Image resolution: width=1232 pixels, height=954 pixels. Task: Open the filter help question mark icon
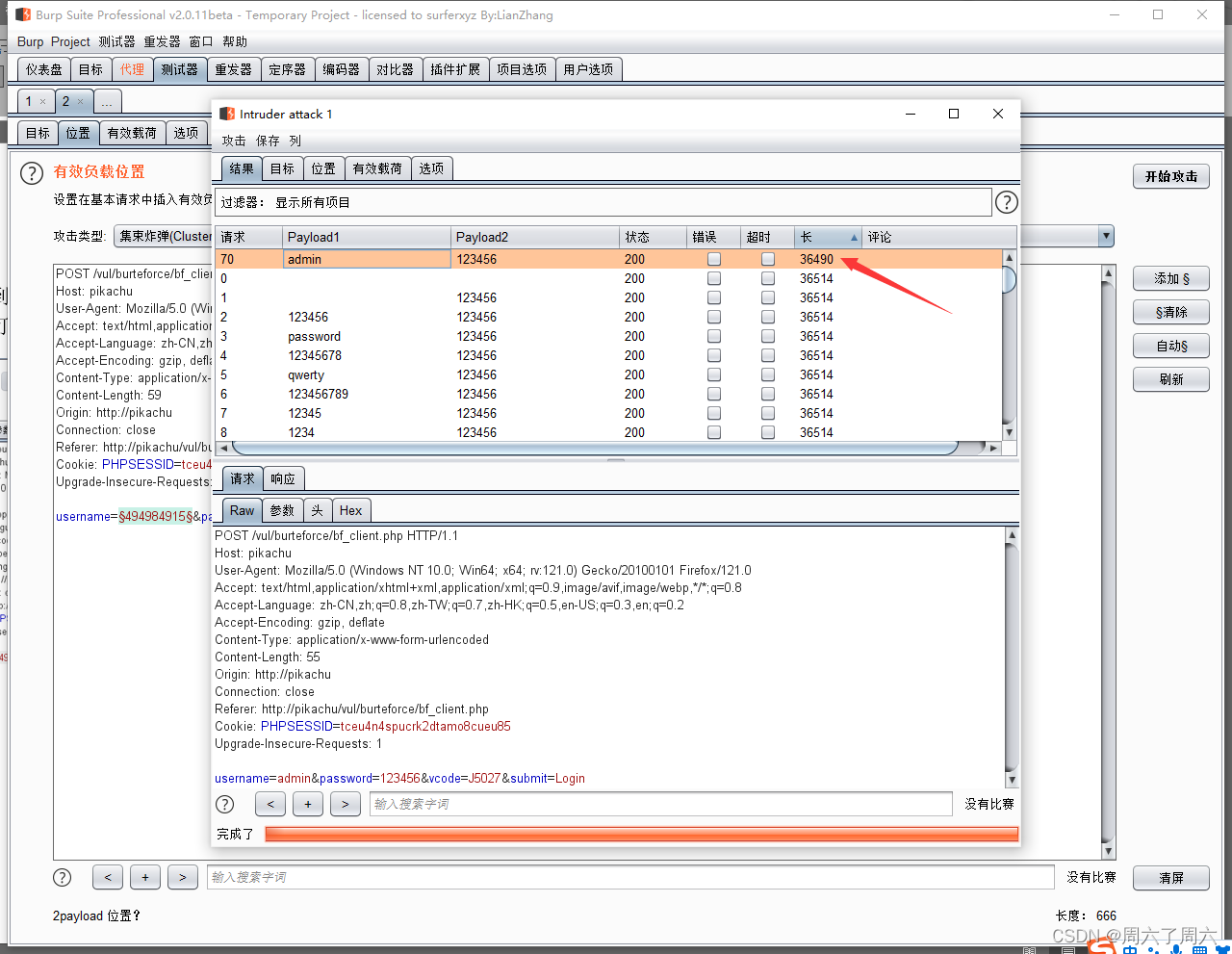tap(1006, 202)
